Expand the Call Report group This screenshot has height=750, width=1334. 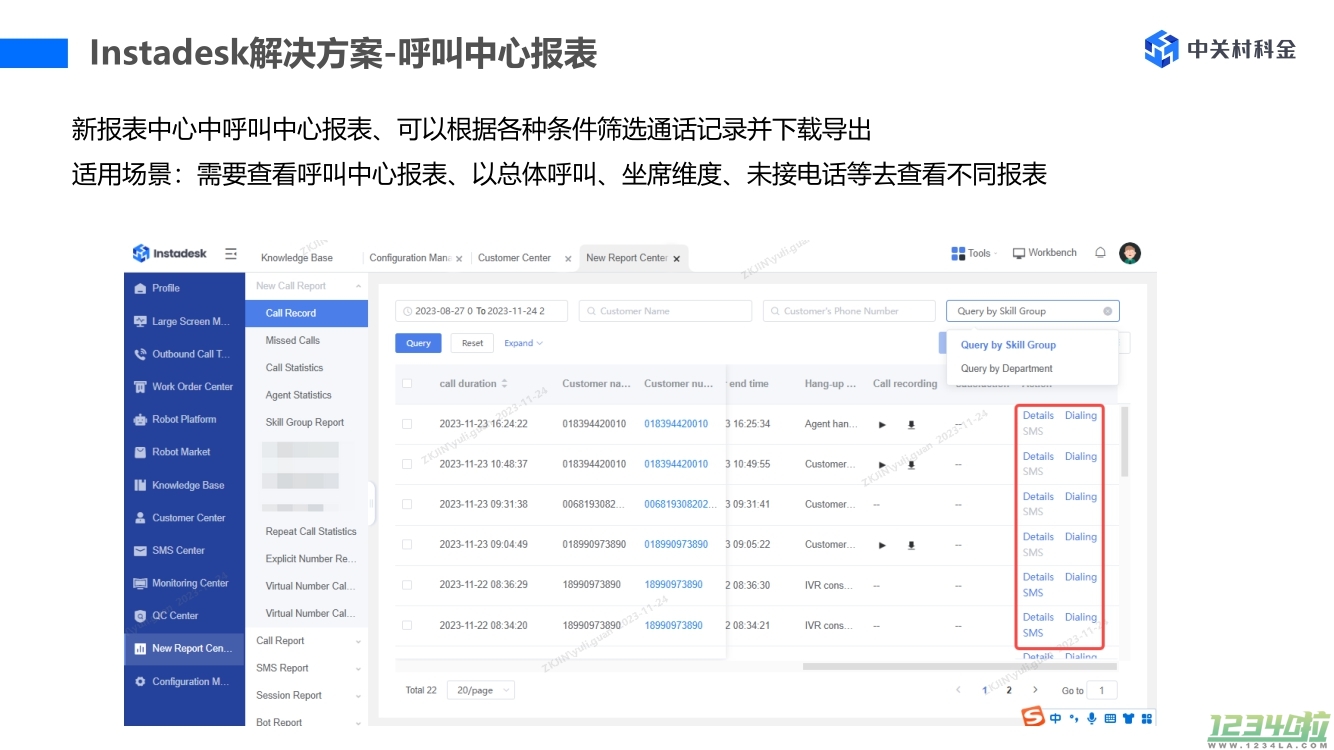tap(307, 641)
